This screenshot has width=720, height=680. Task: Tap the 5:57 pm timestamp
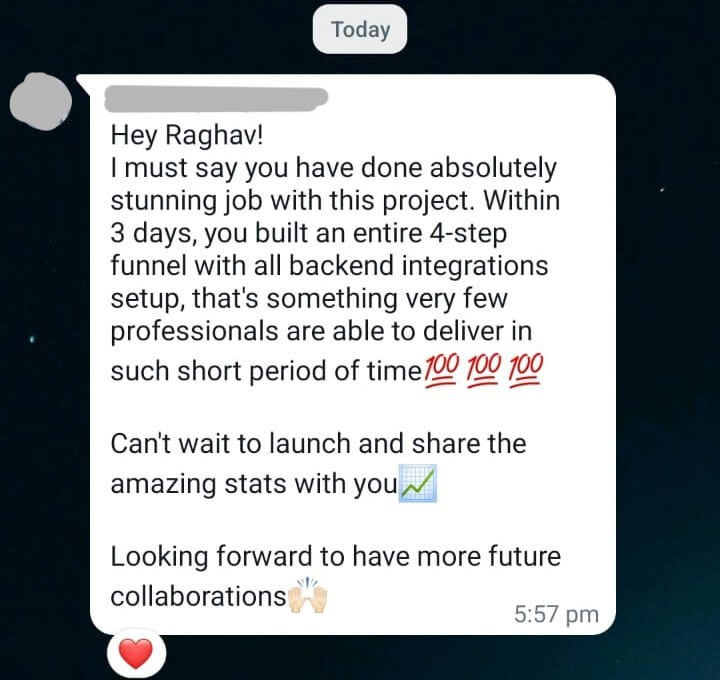click(556, 614)
